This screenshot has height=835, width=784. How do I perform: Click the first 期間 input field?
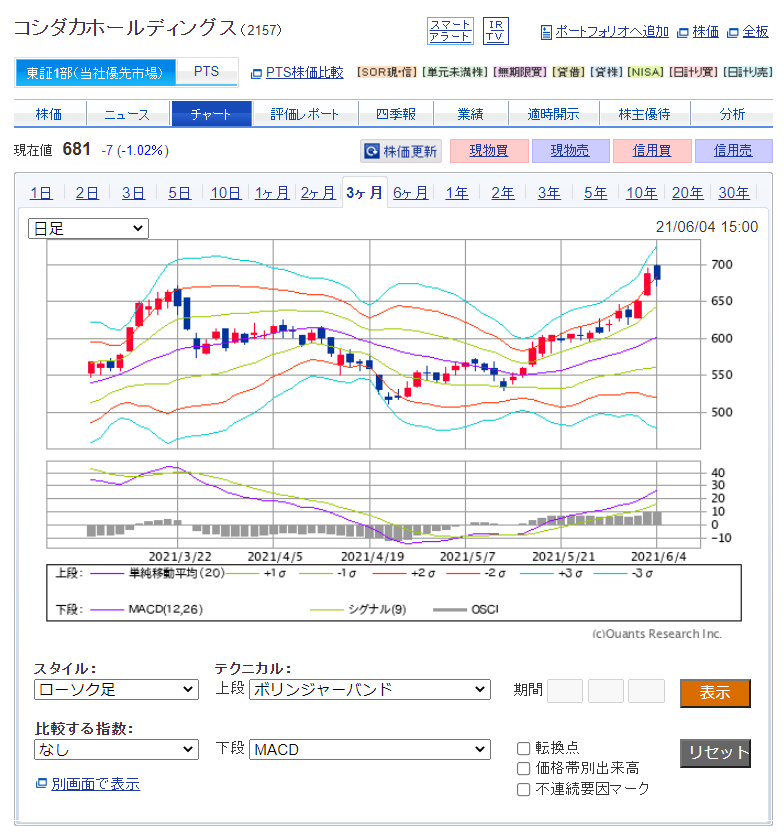(x=565, y=691)
